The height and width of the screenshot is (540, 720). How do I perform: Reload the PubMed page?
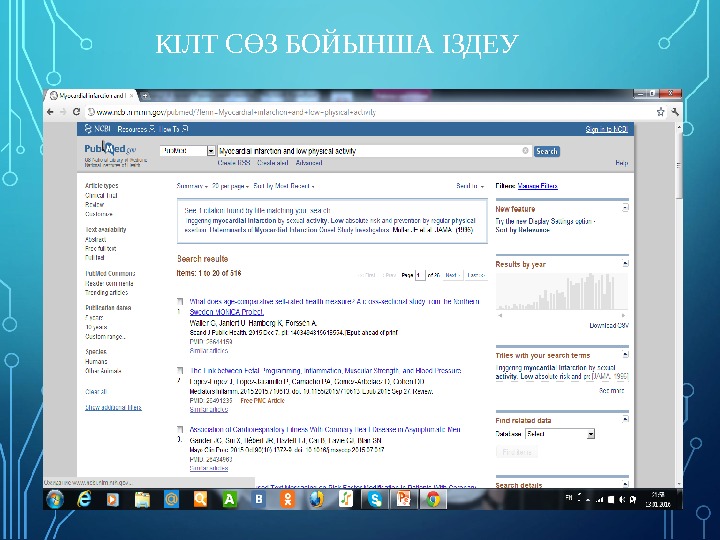click(x=76, y=112)
